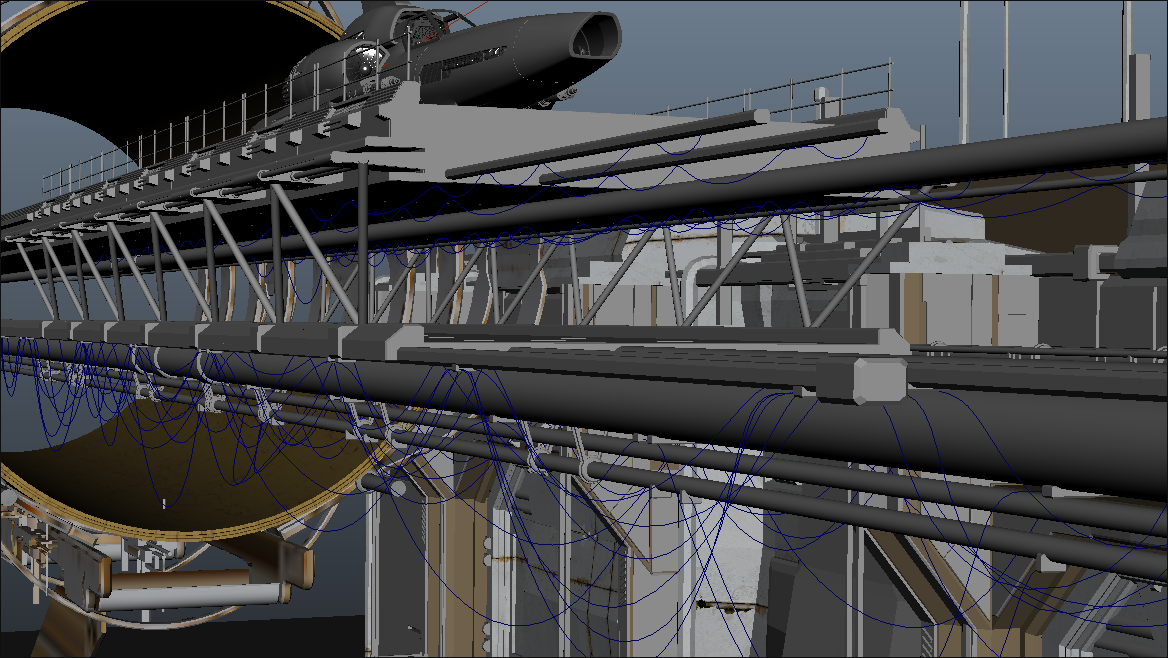The image size is (1168, 658).
Task: Click the aircraft's glass cockpit canopy
Action: click(x=362, y=61)
